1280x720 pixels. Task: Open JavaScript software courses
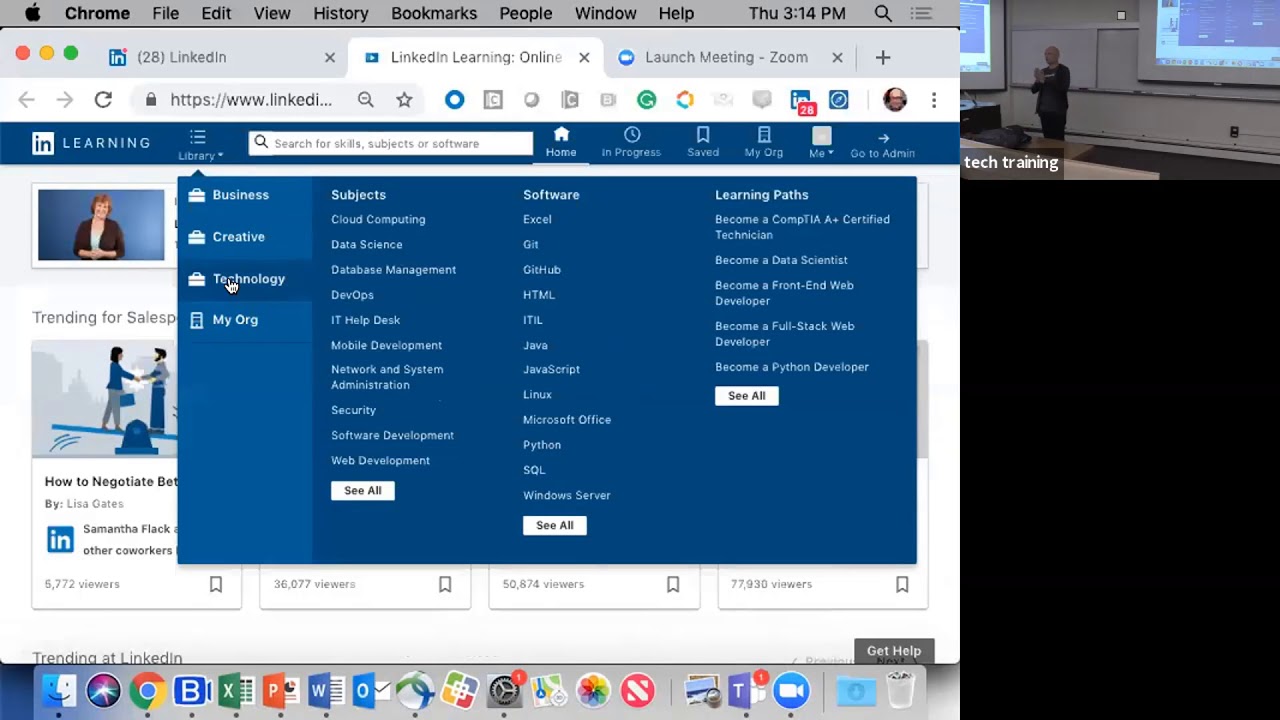pyautogui.click(x=551, y=369)
